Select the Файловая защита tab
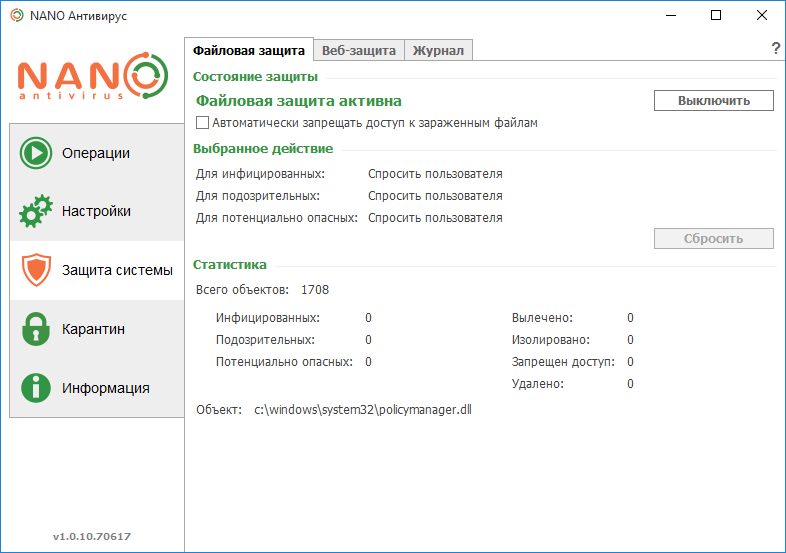The height and width of the screenshot is (553, 786). tap(249, 50)
